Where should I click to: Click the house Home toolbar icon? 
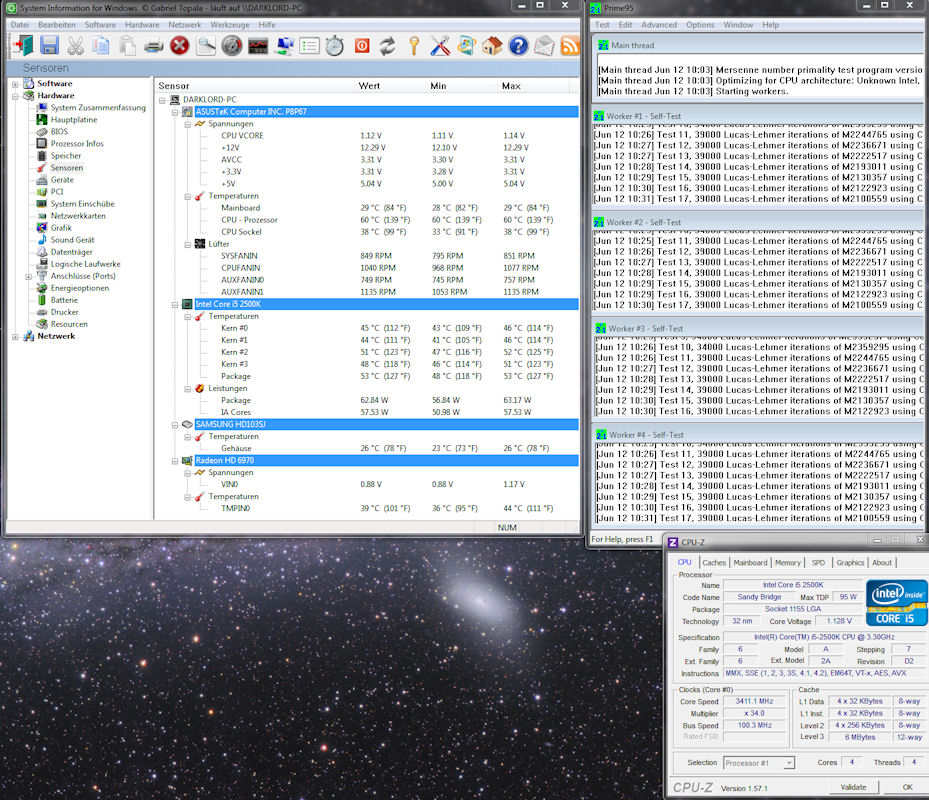(491, 45)
